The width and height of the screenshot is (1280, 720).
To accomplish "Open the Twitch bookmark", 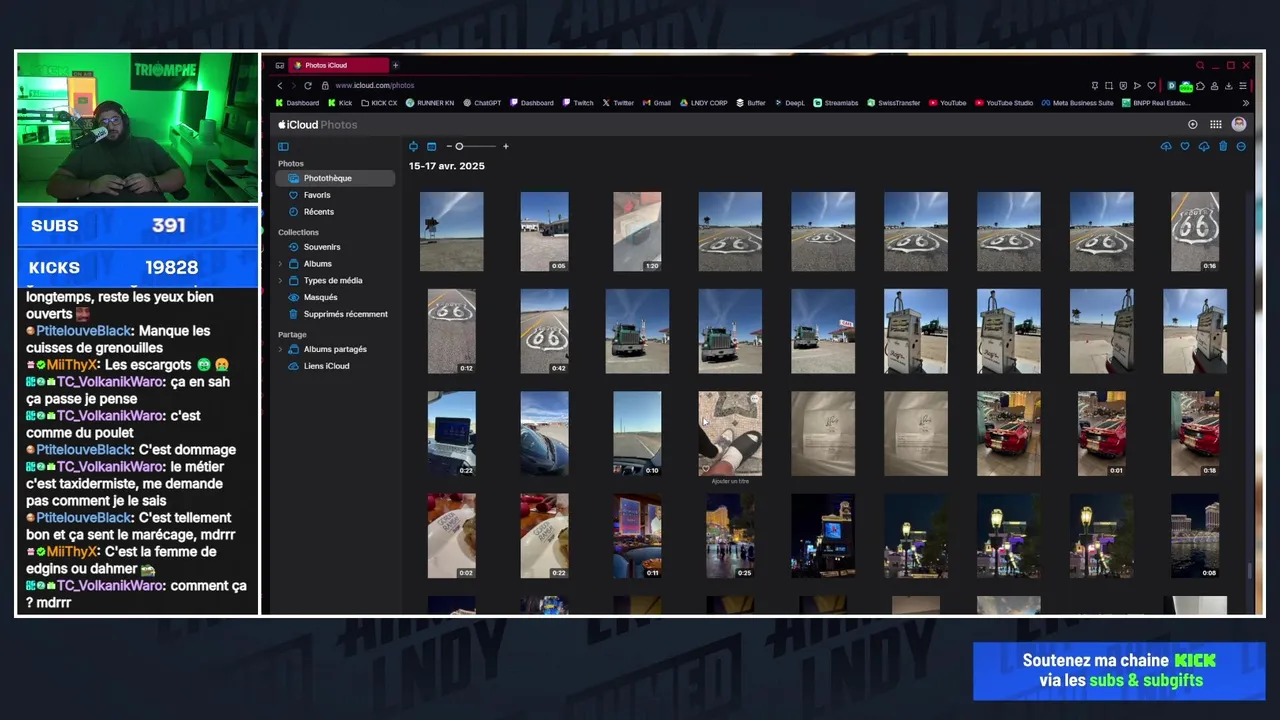I will click(x=578, y=103).
